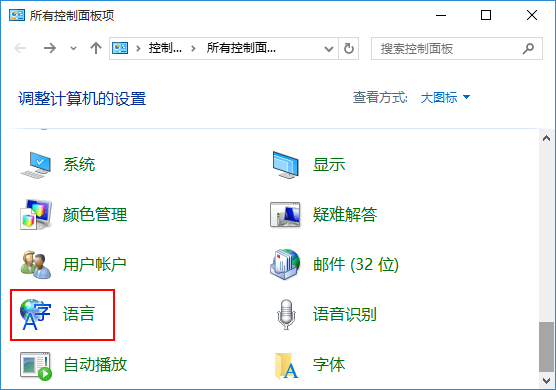Click the 控制... breadcrumb segment
The width and height of the screenshot is (556, 390).
pos(165,48)
